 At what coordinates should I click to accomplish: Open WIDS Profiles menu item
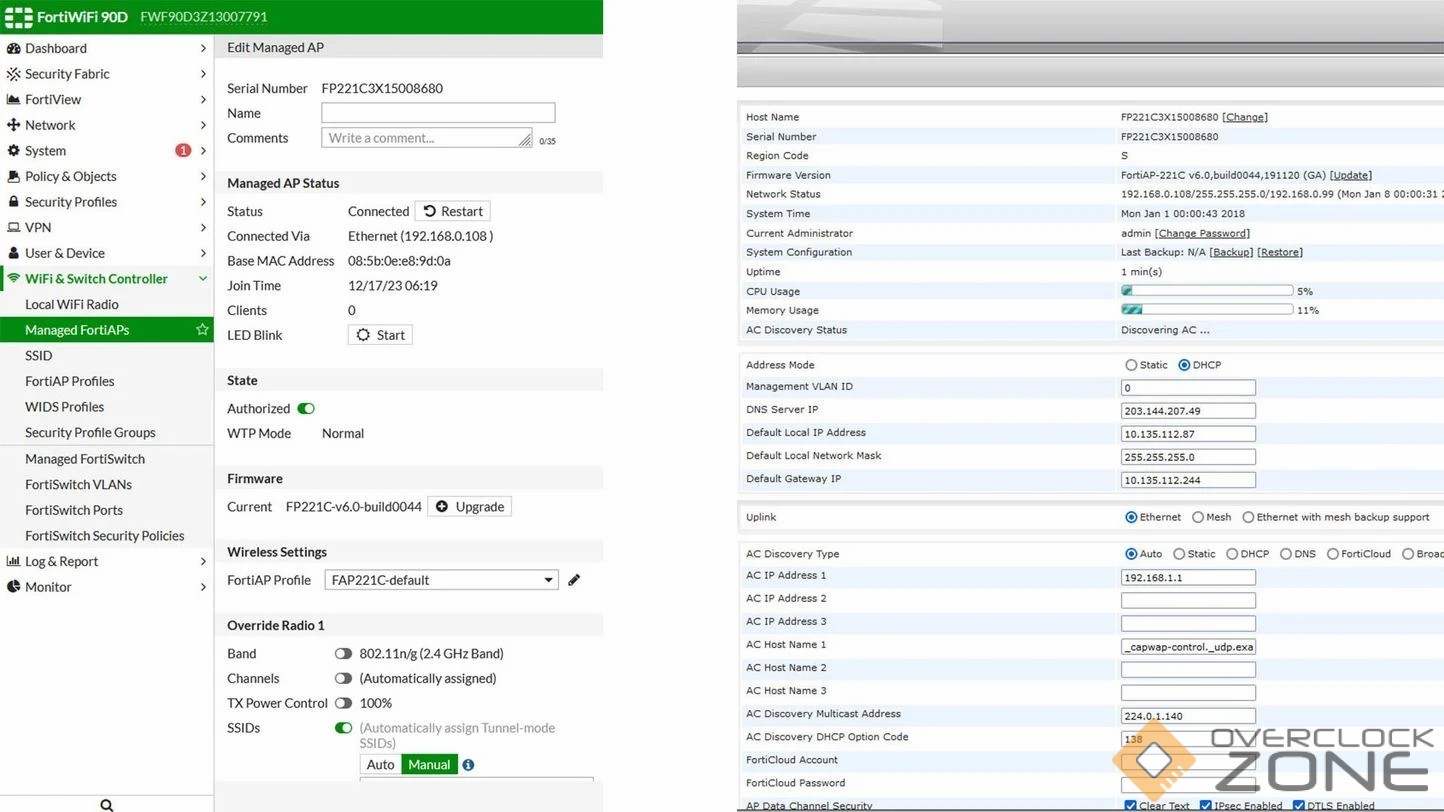pyautogui.click(x=65, y=407)
